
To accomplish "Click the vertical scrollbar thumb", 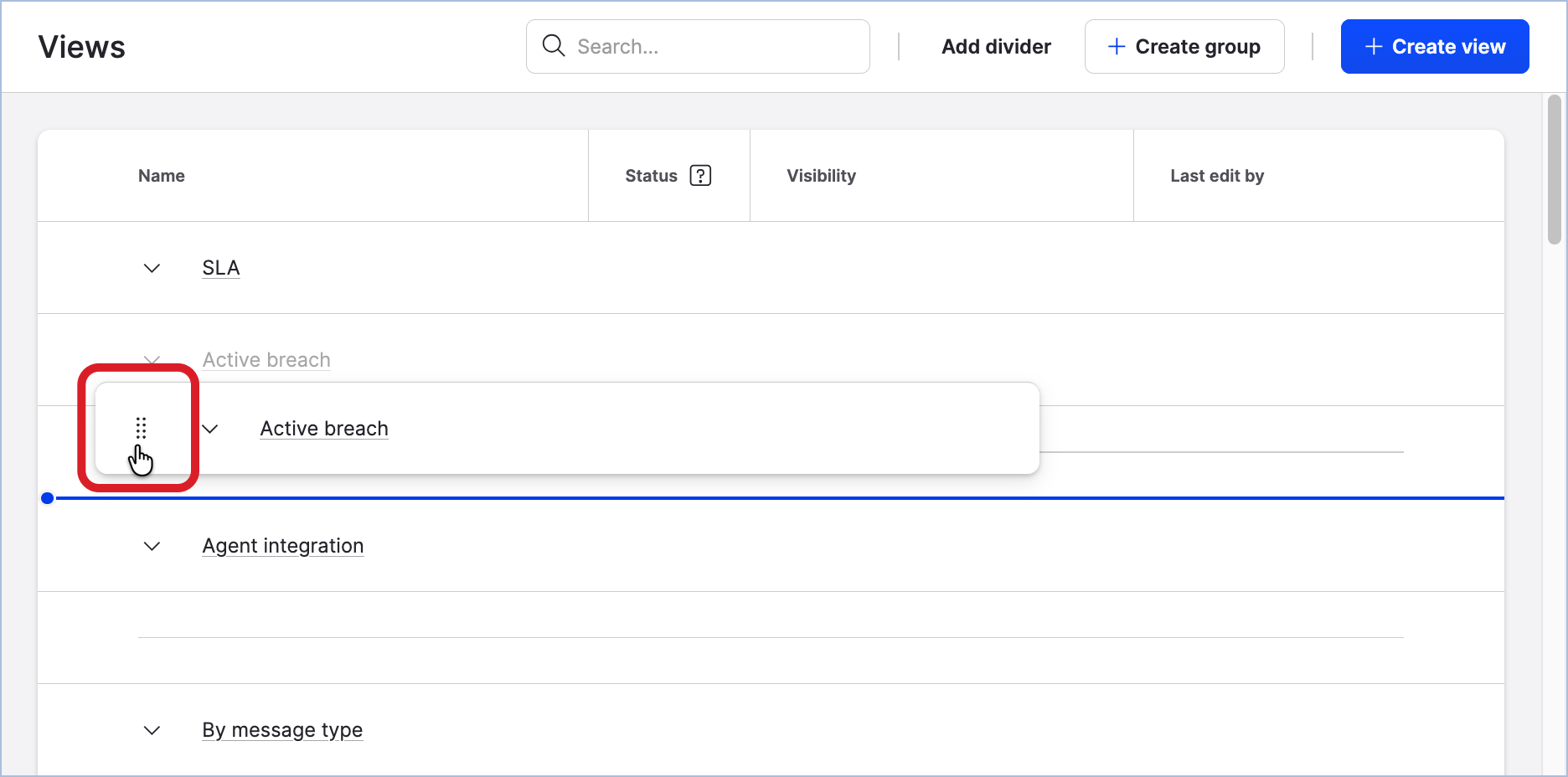I will pyautogui.click(x=1554, y=169).
